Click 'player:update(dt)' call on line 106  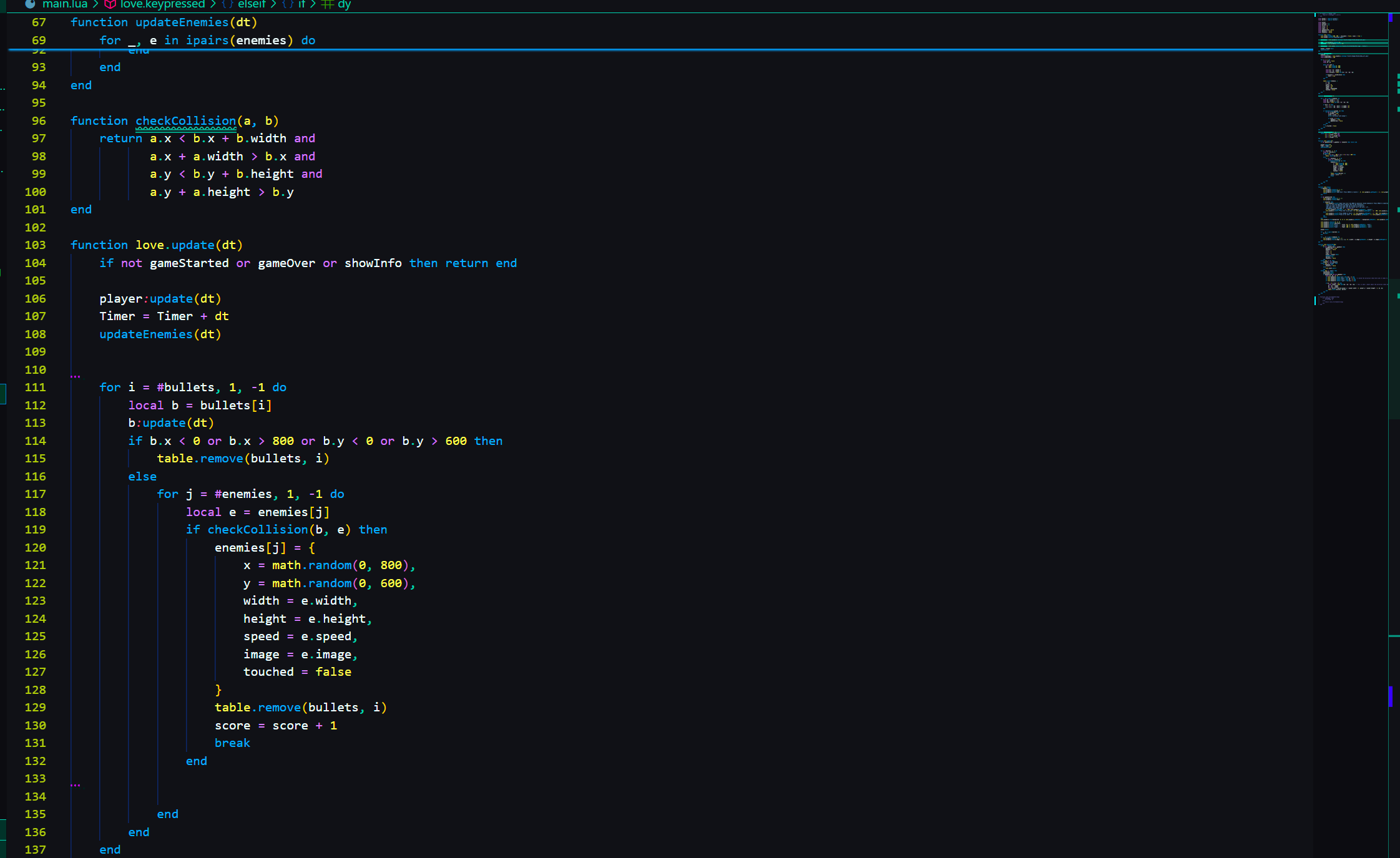(x=160, y=299)
